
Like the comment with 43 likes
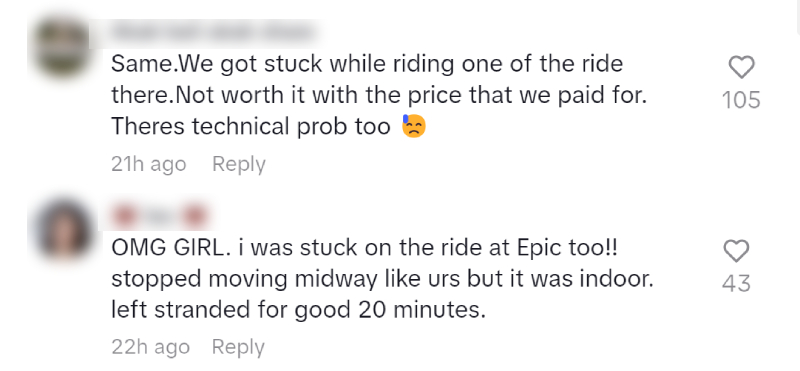pyautogui.click(x=736, y=251)
